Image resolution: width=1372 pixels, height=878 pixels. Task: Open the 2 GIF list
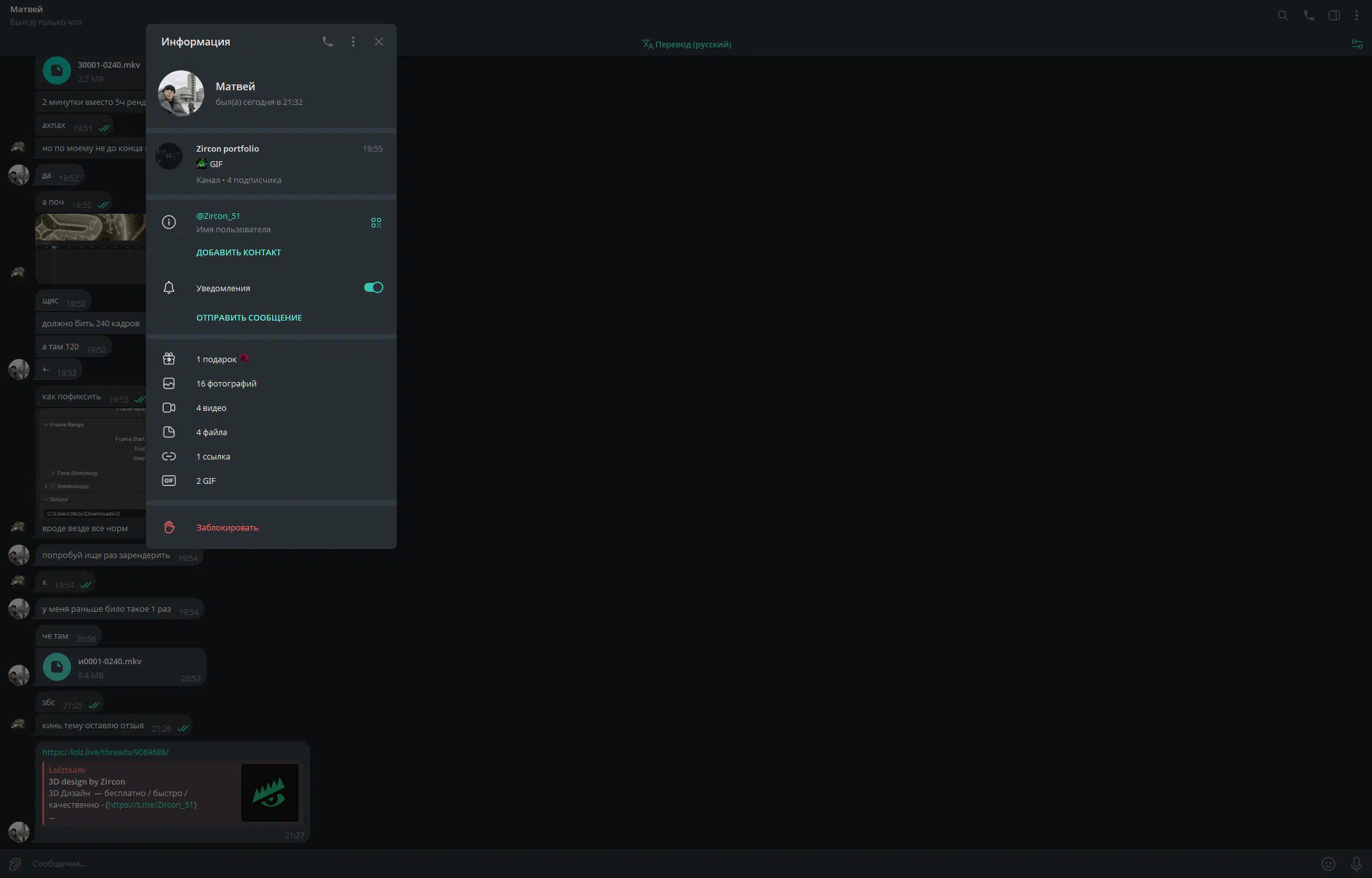[206, 481]
